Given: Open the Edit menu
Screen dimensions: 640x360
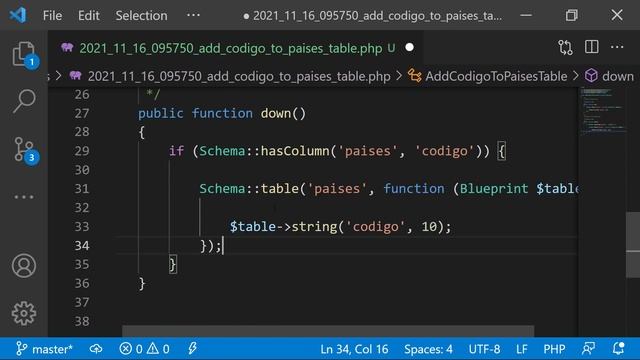Looking at the screenshot, I should point(89,16).
